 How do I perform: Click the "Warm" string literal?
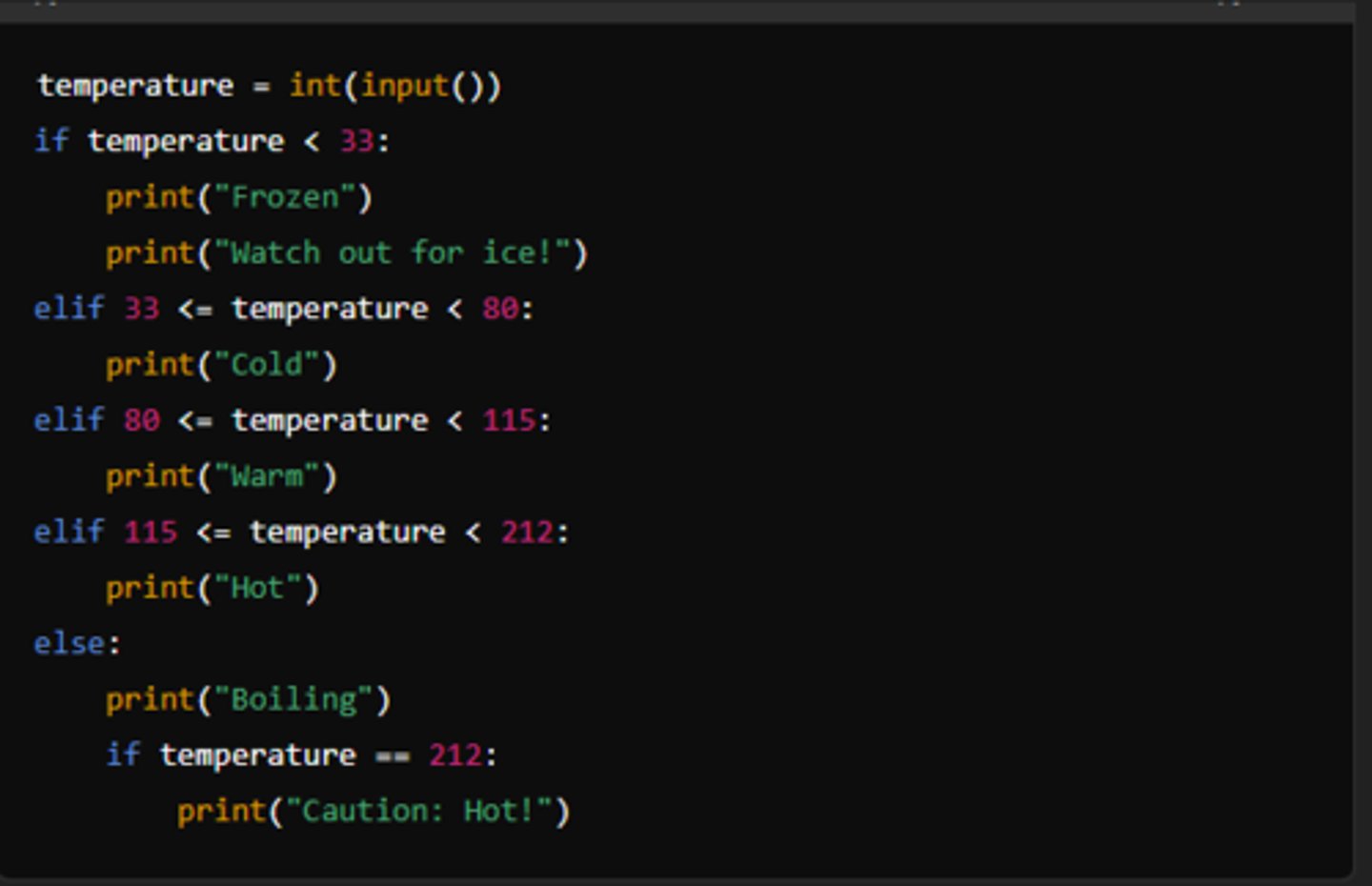pyautogui.click(x=267, y=476)
